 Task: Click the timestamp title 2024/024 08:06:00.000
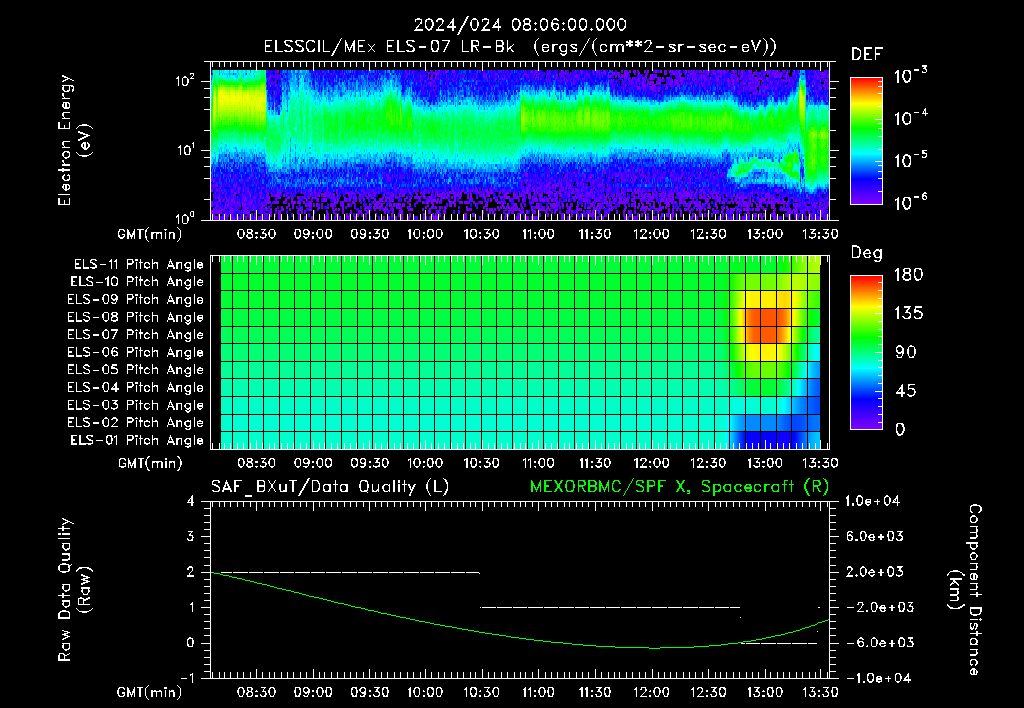click(520, 25)
